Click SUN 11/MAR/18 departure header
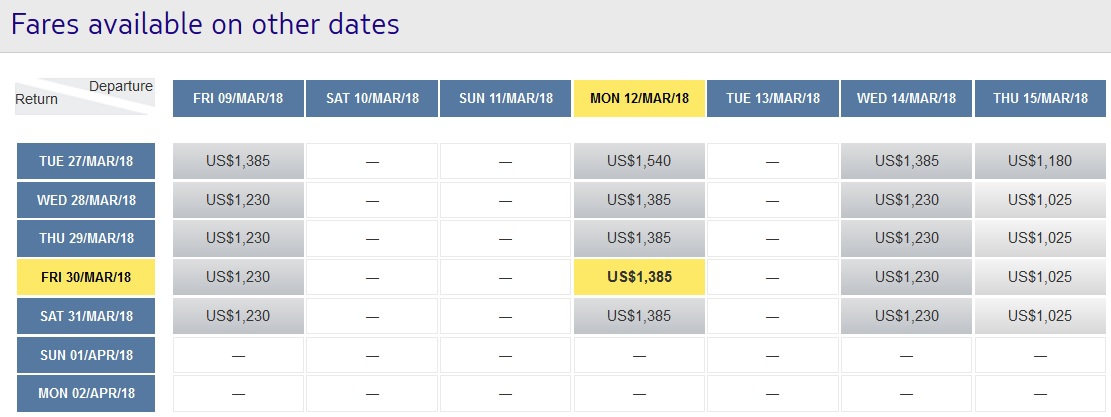1111x417 pixels. point(505,98)
